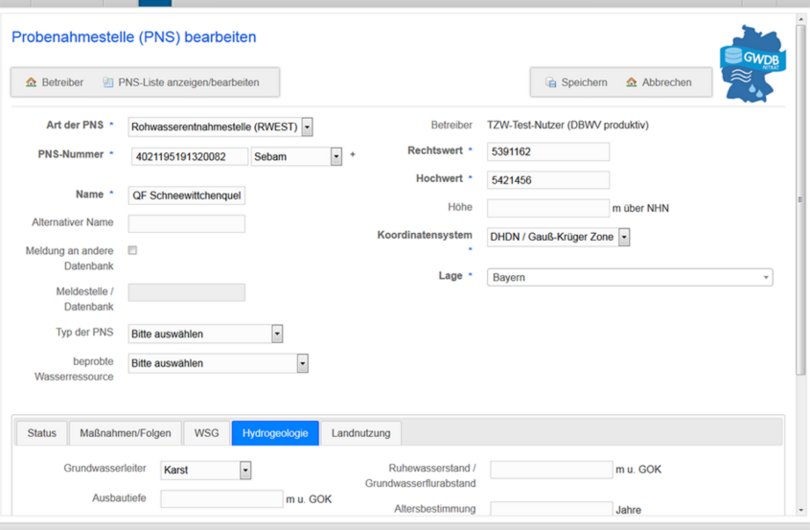Image resolution: width=810 pixels, height=530 pixels.
Task: Open the beprobte Wasserressource dropdown
Action: tap(302, 363)
